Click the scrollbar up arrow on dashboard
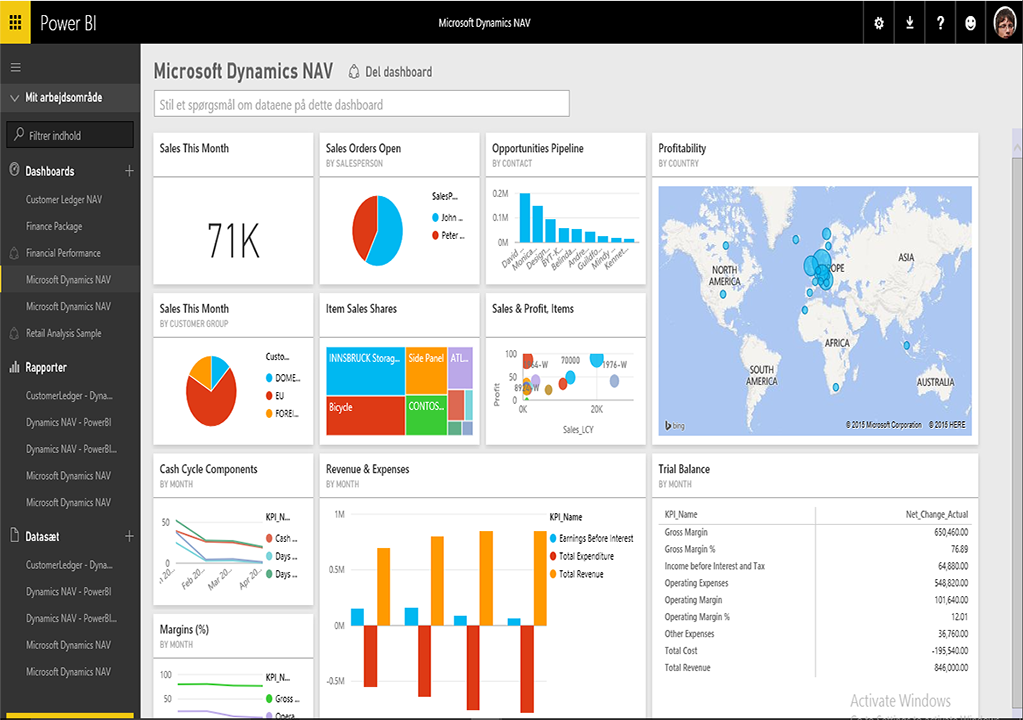Screen dimensions: 1023x720 pos(1017,147)
